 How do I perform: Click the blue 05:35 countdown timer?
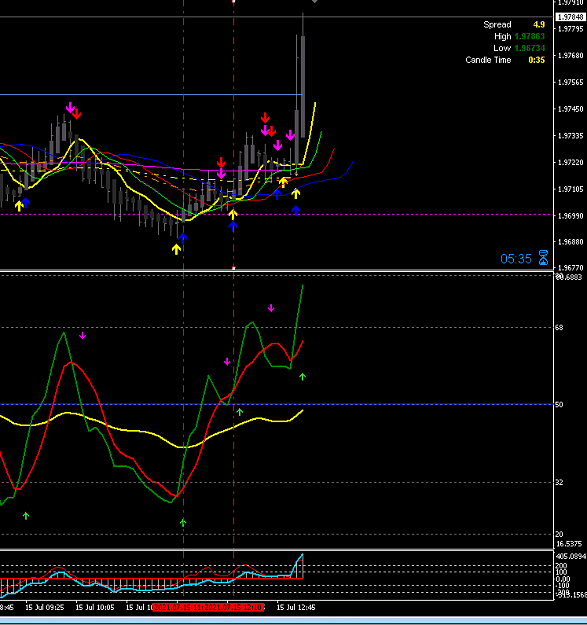point(516,259)
